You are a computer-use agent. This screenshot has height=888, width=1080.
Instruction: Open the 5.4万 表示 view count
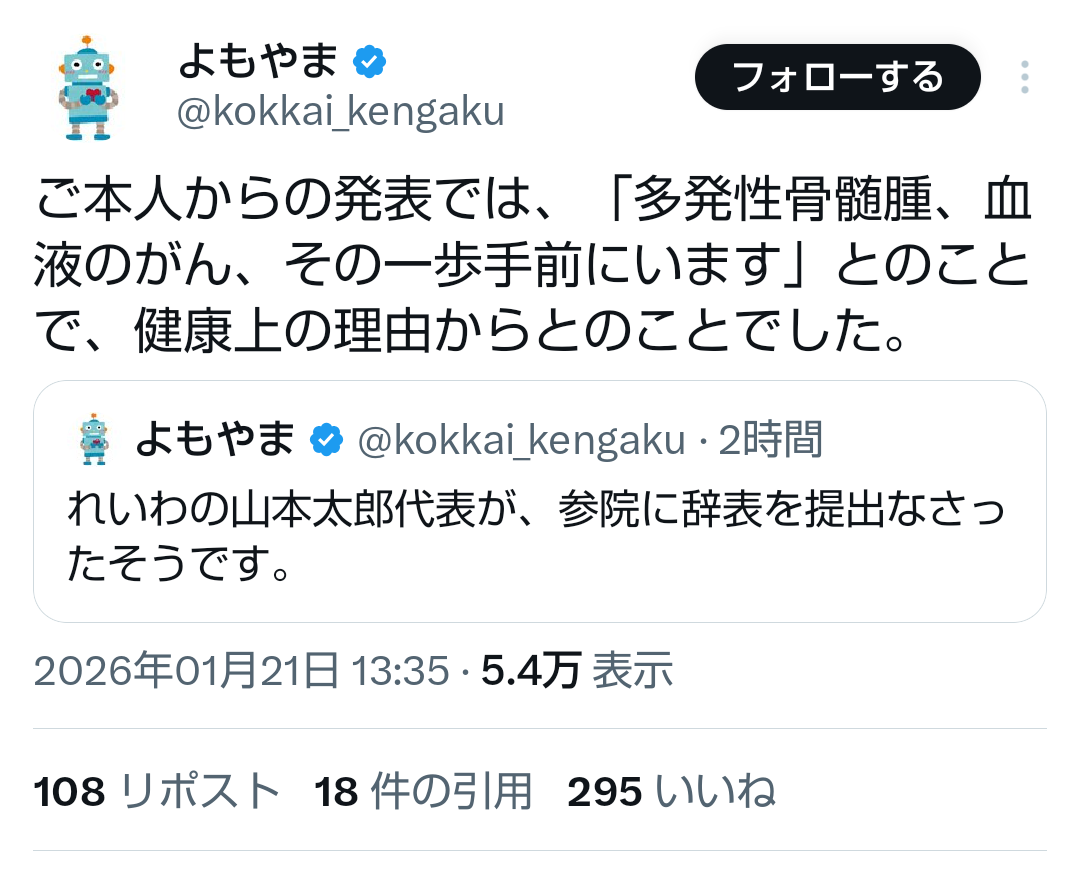(x=577, y=672)
